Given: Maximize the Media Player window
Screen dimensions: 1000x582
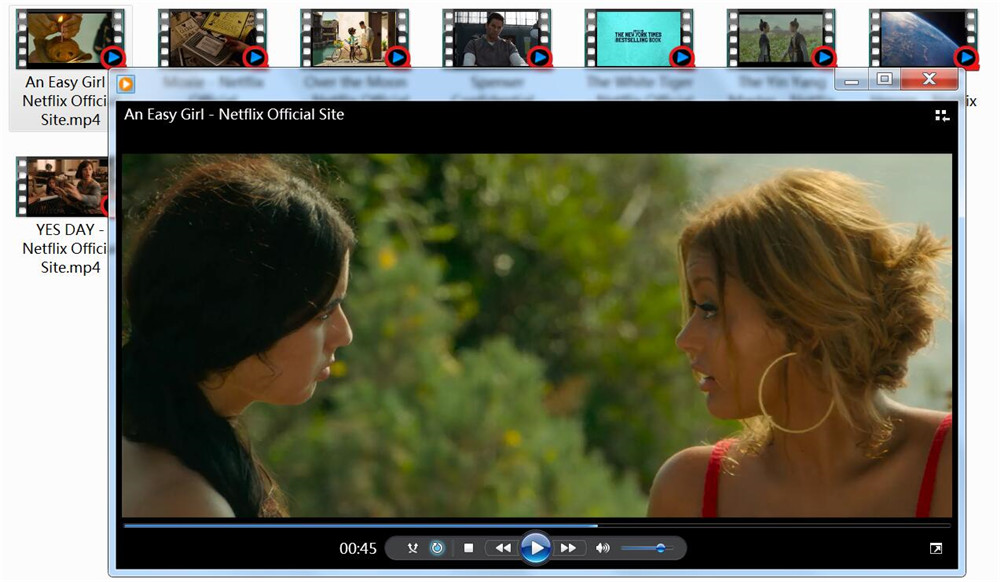Looking at the screenshot, I should click(884, 79).
